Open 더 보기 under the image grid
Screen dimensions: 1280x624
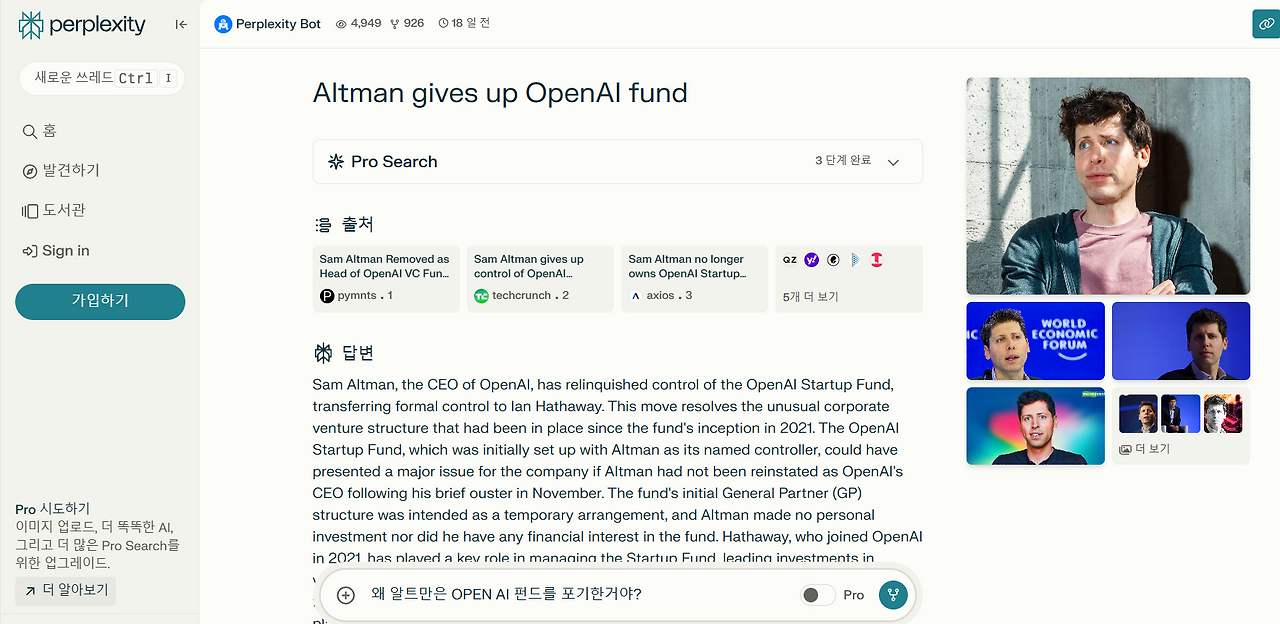(1148, 448)
